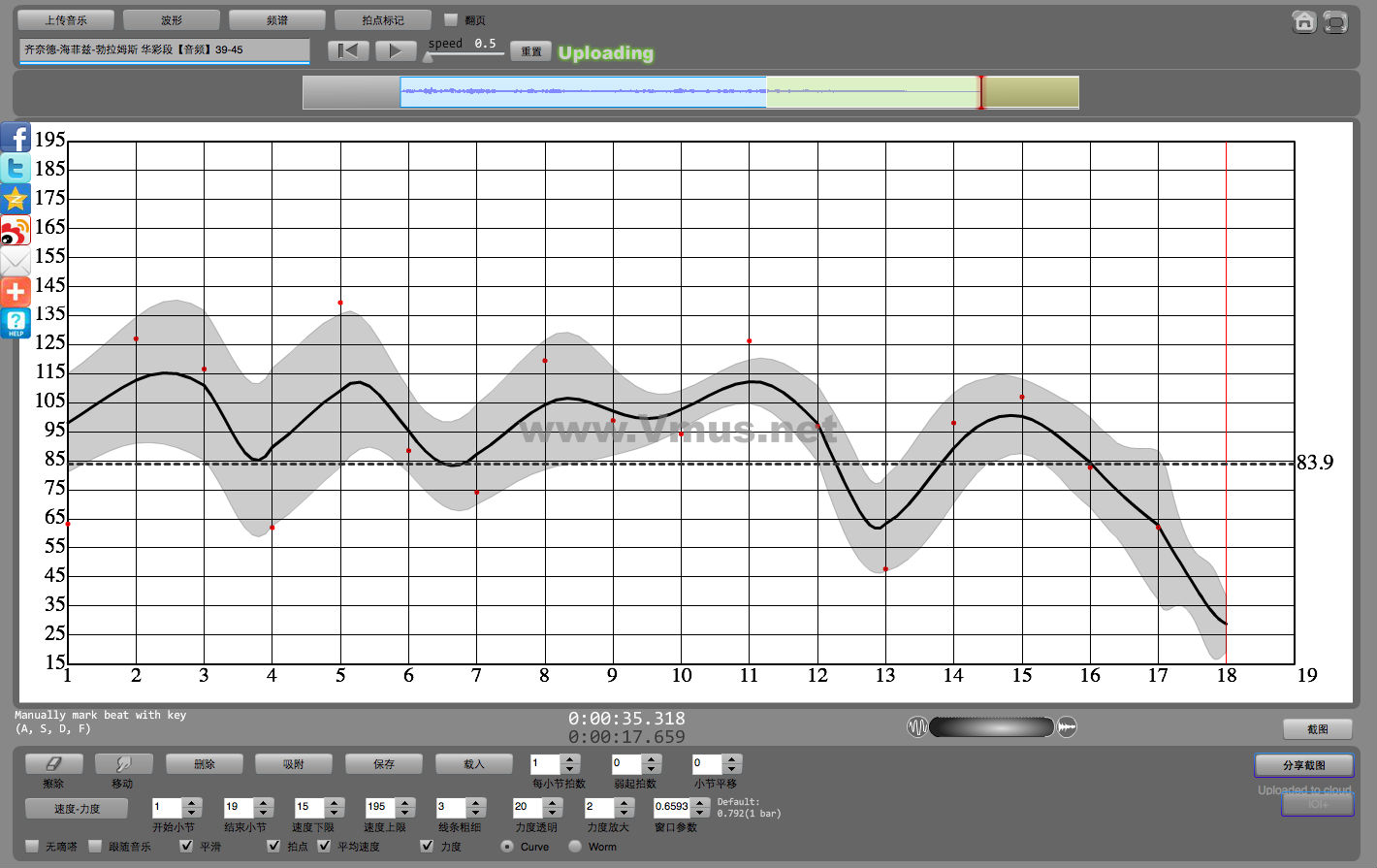Click the speed slider handle
This screenshot has height=868, width=1377.
(x=428, y=56)
